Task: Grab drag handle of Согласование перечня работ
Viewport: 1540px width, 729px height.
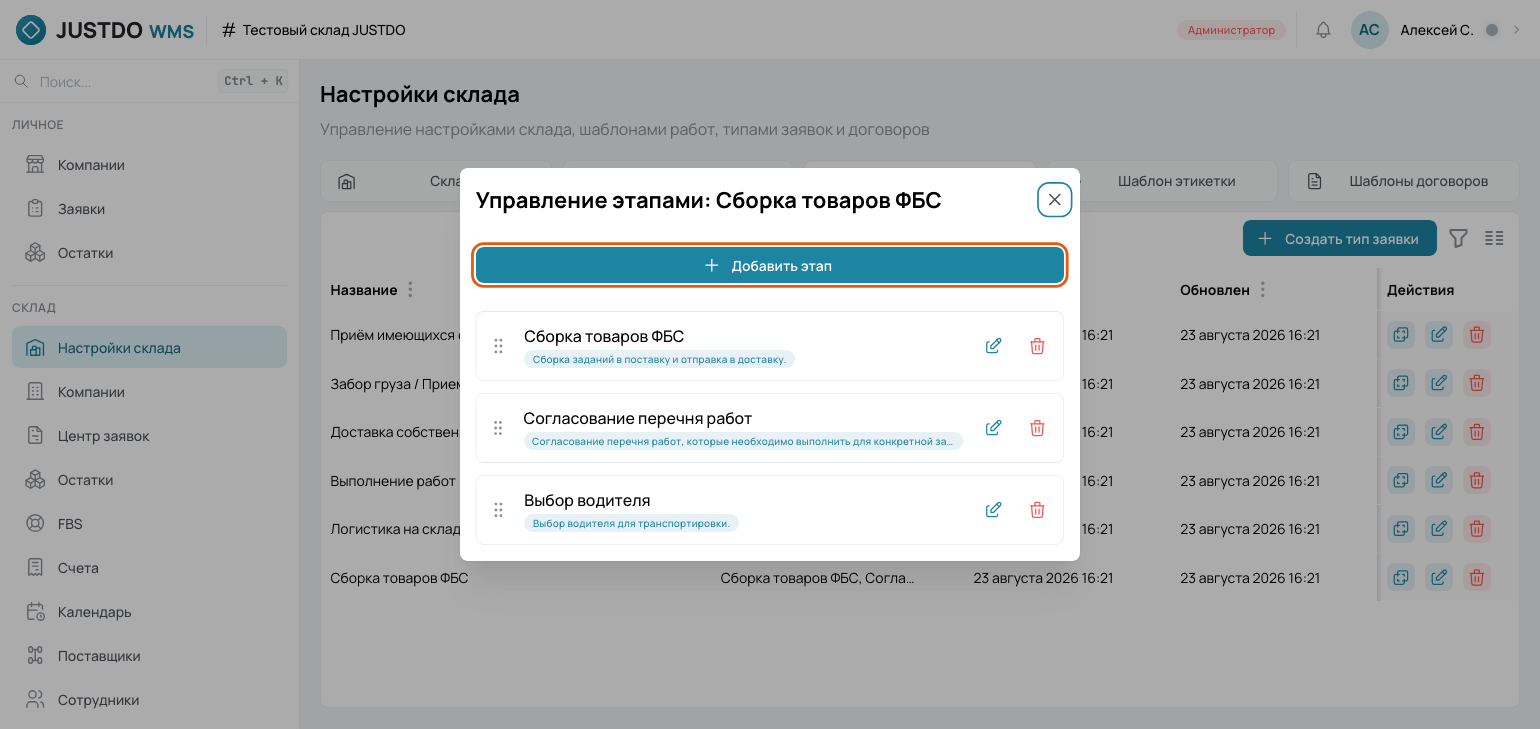Action: click(x=498, y=428)
